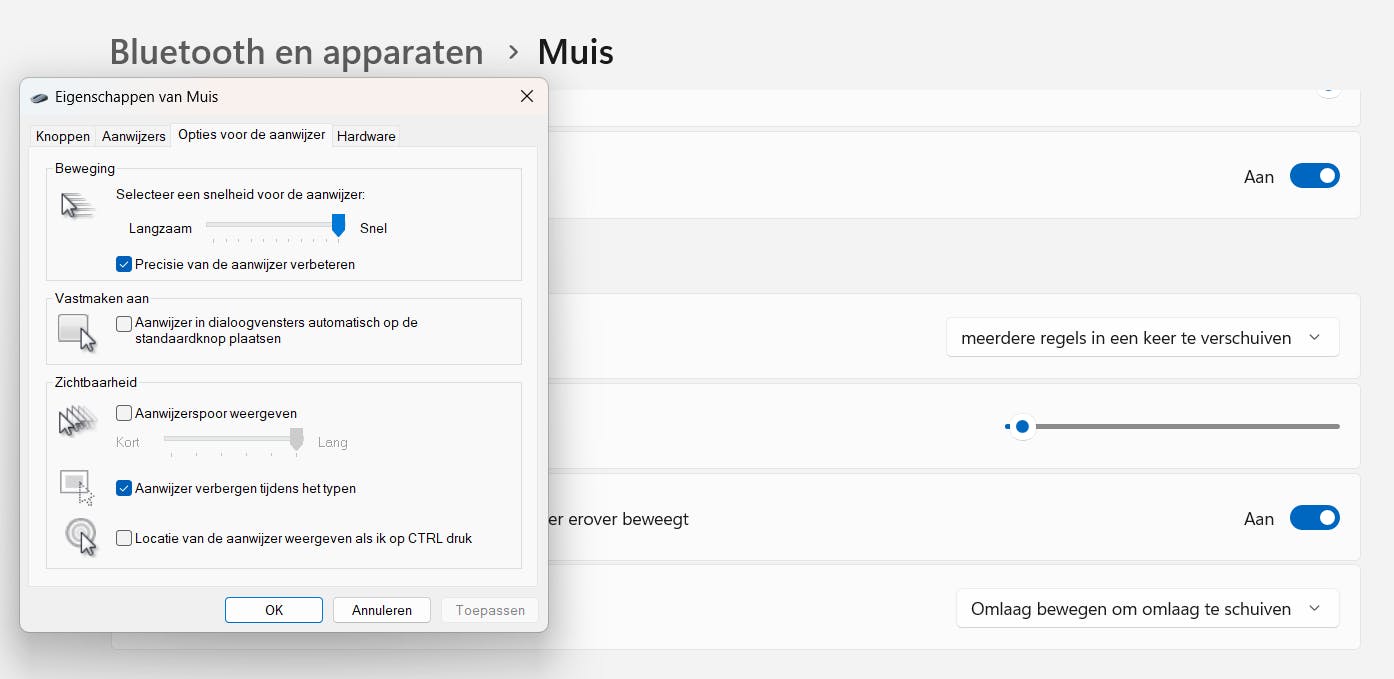
Task: Click the hide pointer while typing icon
Action: pos(77,487)
